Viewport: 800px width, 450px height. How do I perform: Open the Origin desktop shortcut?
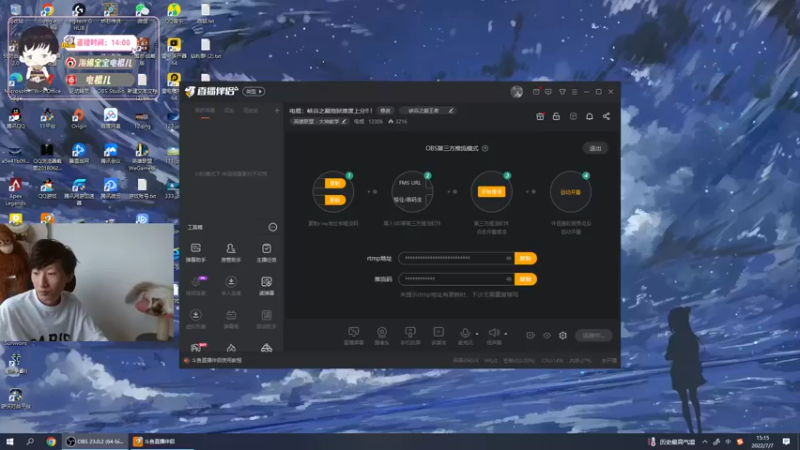pos(78,118)
